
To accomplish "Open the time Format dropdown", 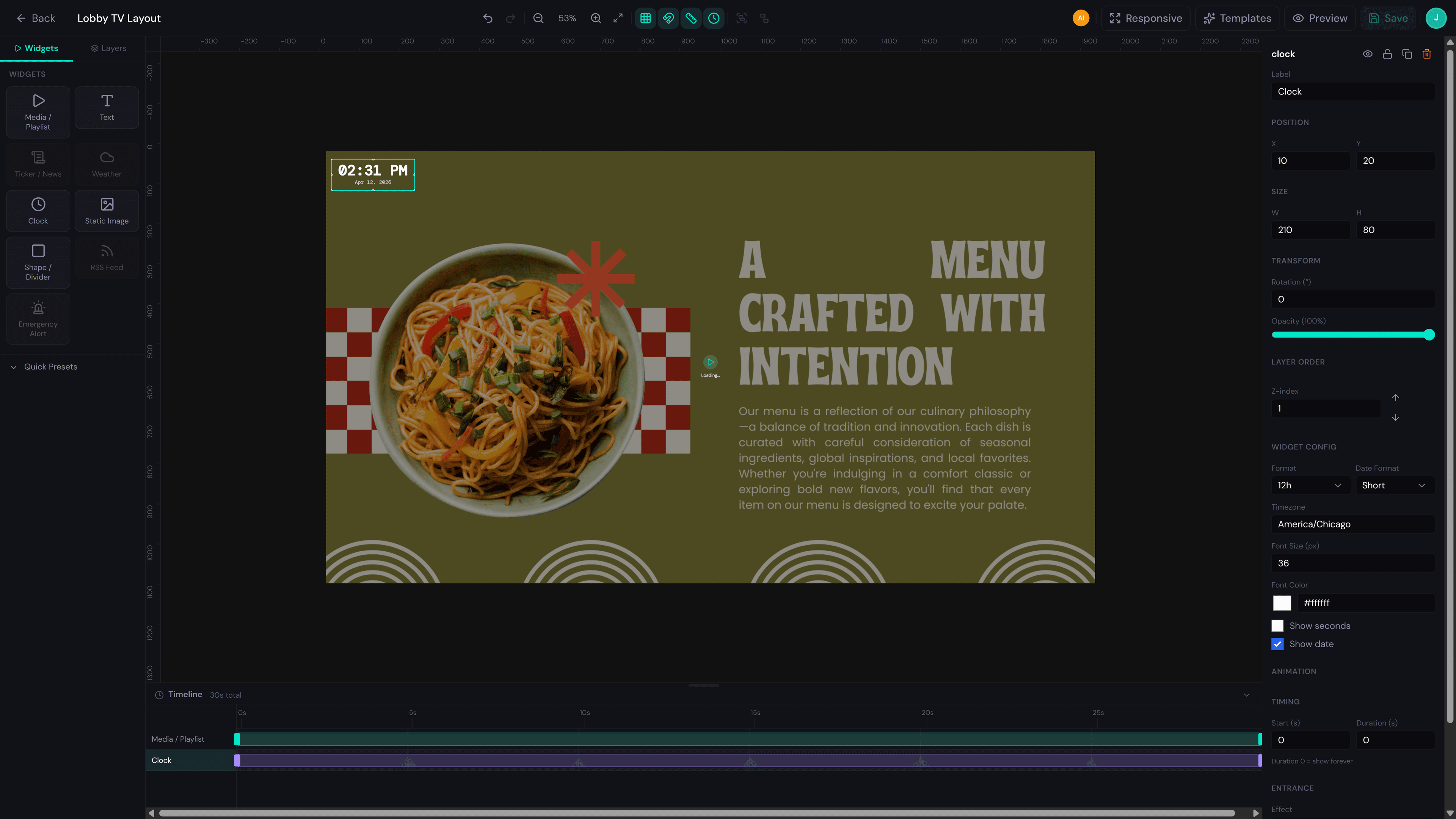I will (1310, 485).
